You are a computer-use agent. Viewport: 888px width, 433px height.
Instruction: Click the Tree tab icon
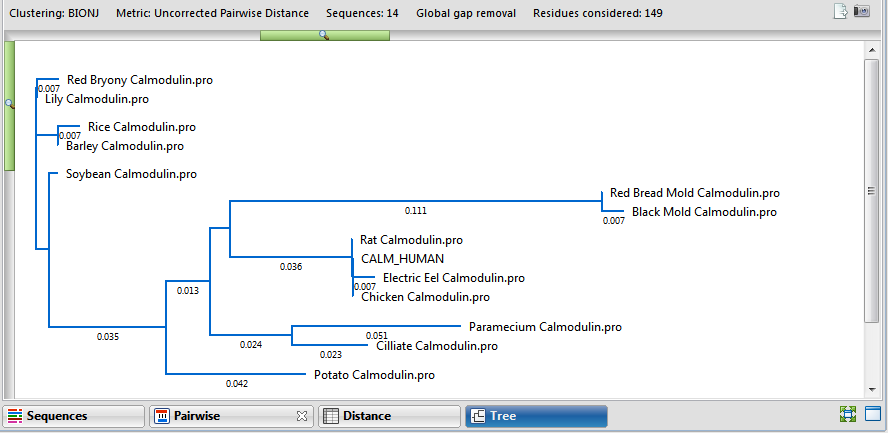(x=478, y=416)
